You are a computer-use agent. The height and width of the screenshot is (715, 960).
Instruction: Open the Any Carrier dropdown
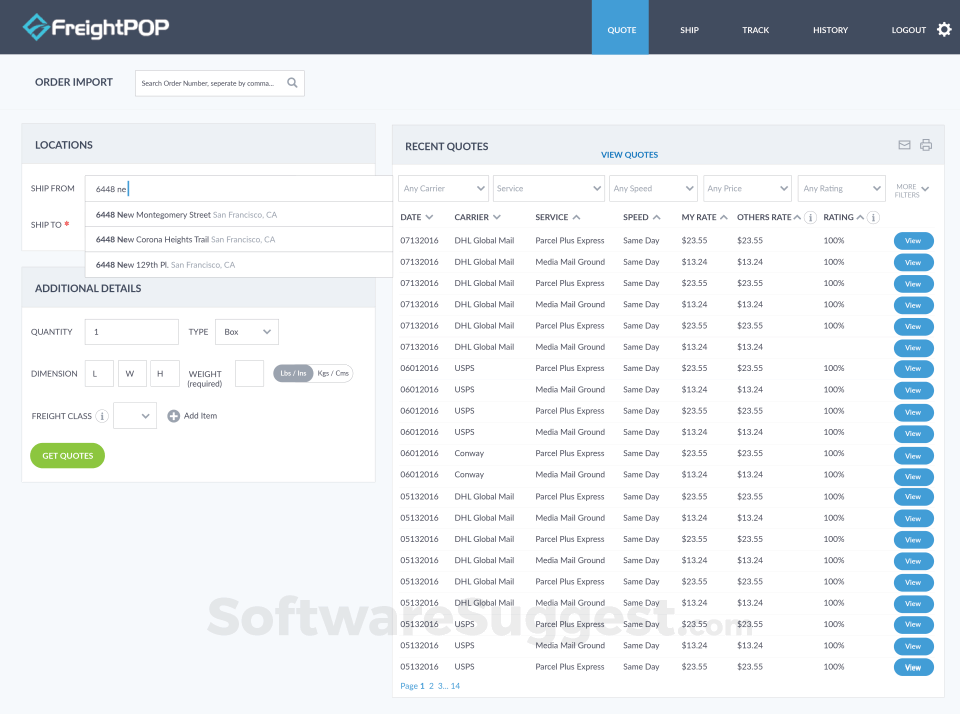tap(443, 188)
